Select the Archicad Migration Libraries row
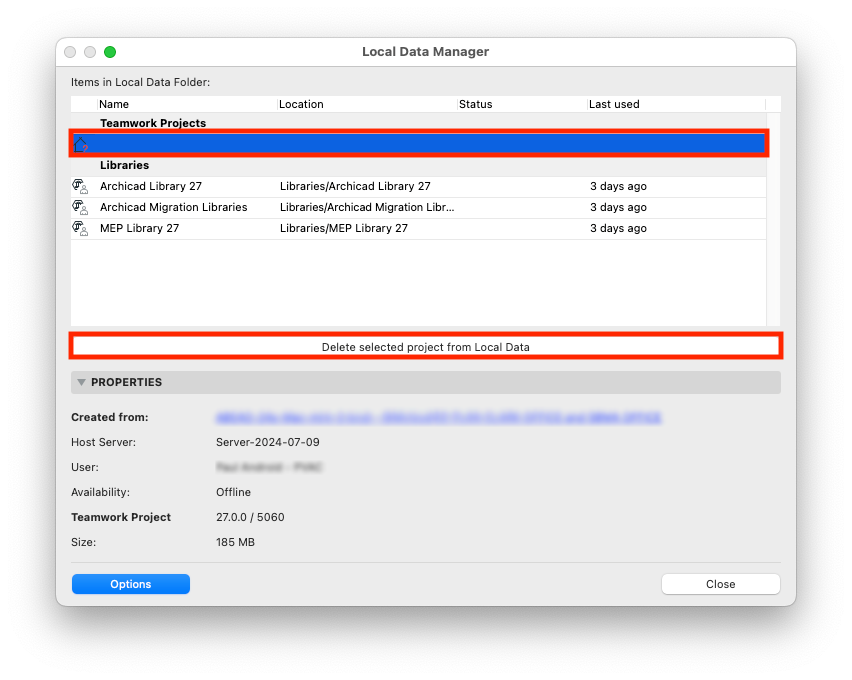 click(418, 207)
